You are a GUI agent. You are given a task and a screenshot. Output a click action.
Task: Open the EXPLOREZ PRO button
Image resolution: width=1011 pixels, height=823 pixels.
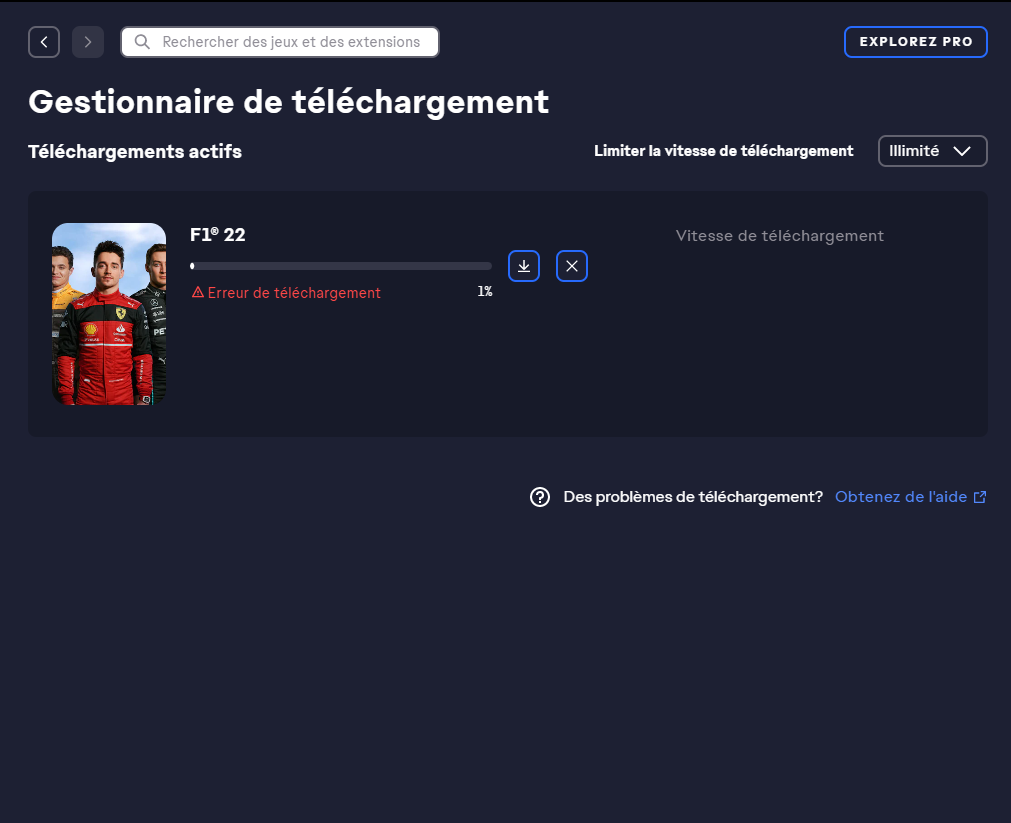pyautogui.click(x=916, y=42)
